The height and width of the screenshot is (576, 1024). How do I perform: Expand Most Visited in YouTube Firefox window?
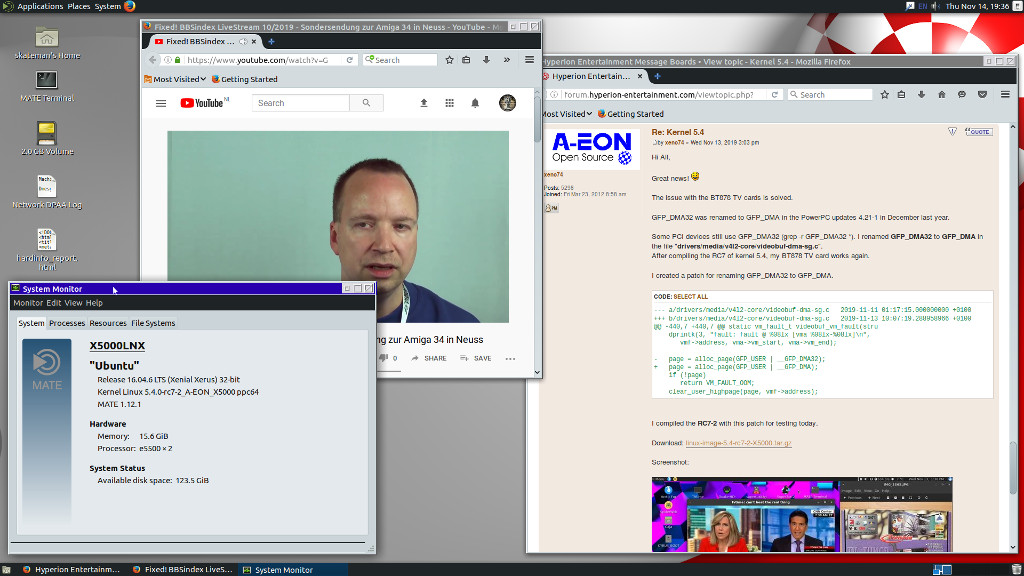pos(174,79)
